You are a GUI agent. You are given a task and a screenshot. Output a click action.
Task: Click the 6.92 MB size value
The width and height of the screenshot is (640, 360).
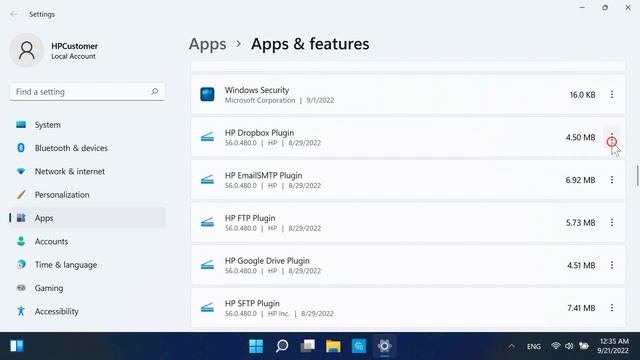pos(580,180)
